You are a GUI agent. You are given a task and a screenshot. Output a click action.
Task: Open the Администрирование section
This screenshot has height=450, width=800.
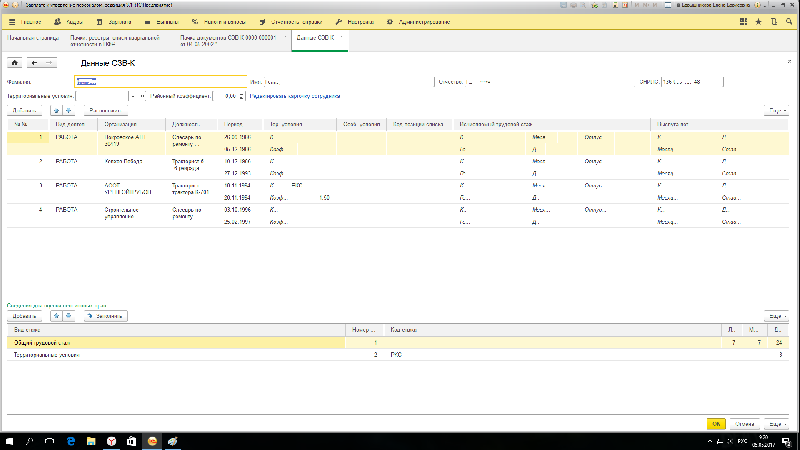tap(418, 22)
